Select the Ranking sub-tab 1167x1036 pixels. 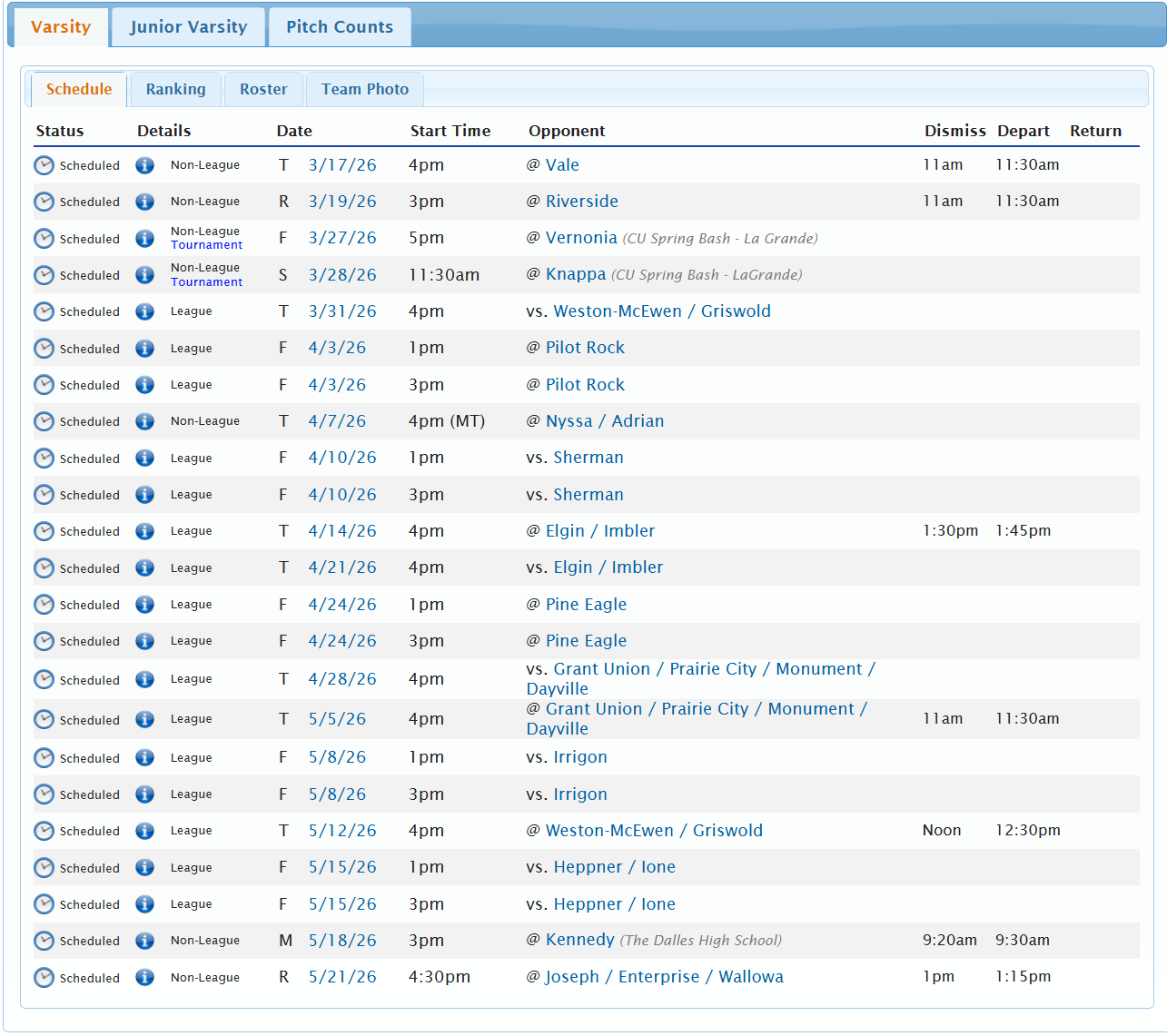coord(175,89)
